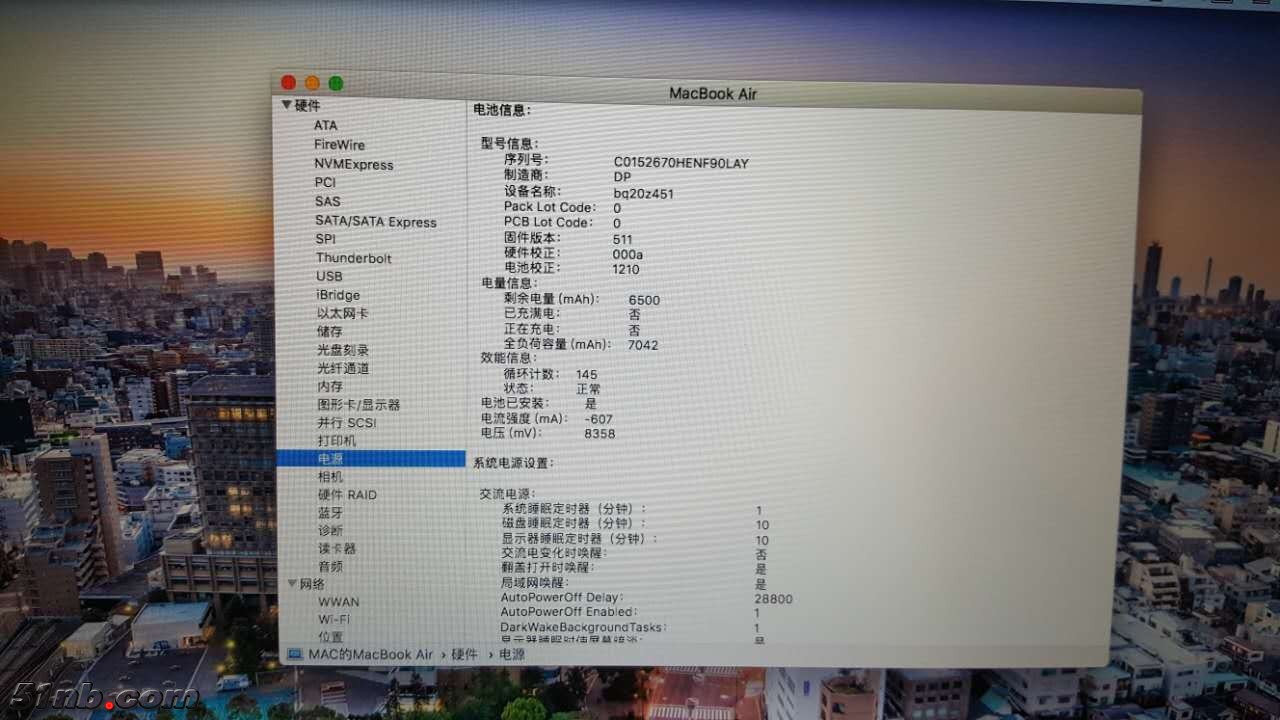This screenshot has height=720, width=1280.
Task: Collapse the 网络 section with its disclosure triangle
Action: click(x=292, y=583)
